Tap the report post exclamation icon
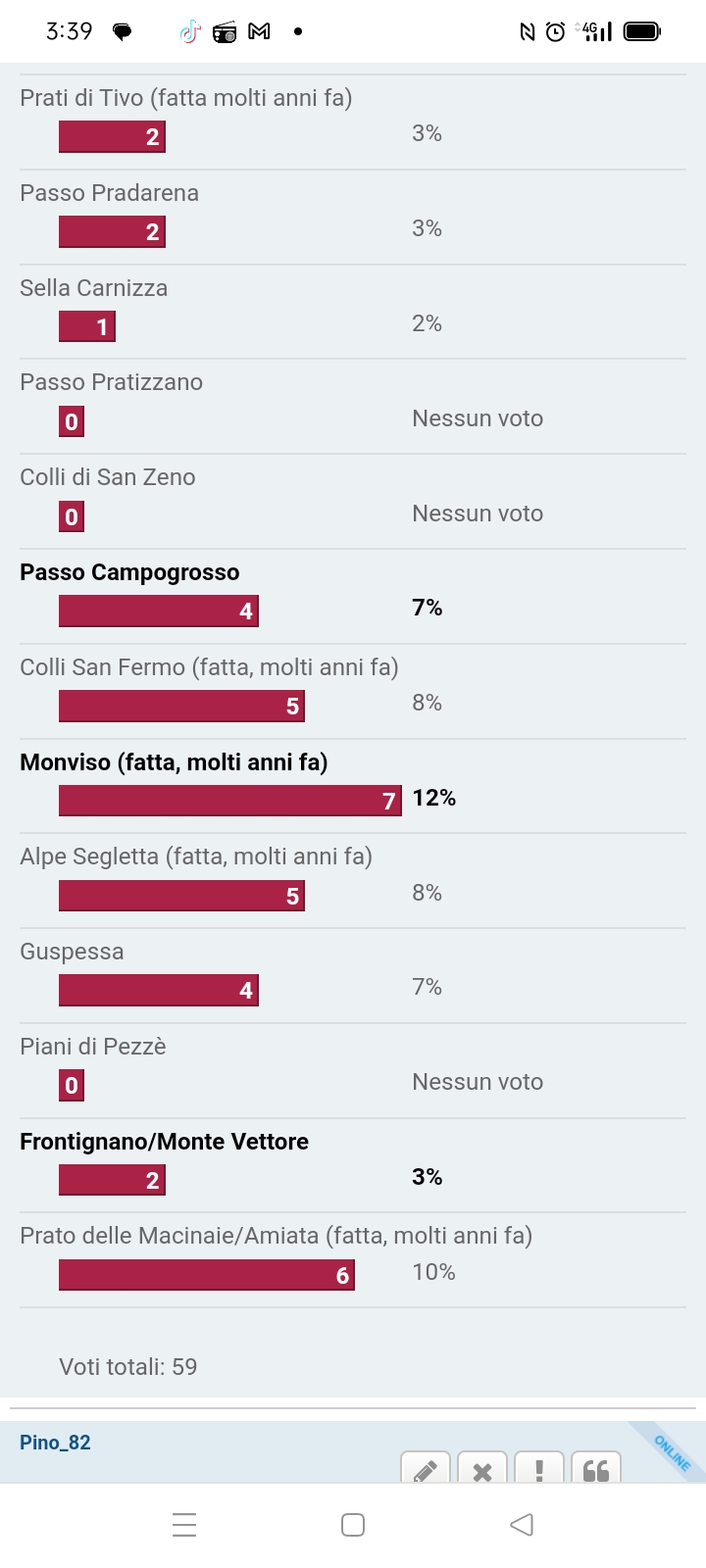The width and height of the screenshot is (706, 1568). click(539, 1469)
